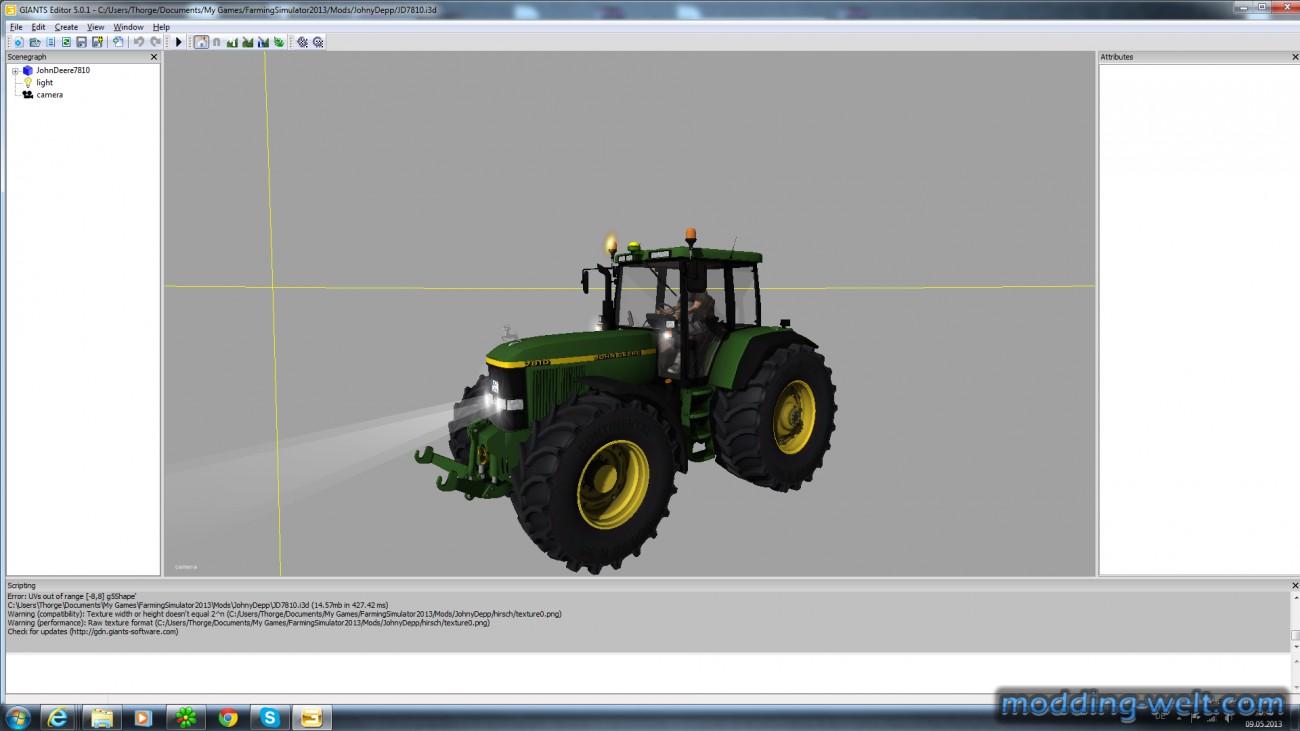Select the green foliage paint icon

point(278,42)
